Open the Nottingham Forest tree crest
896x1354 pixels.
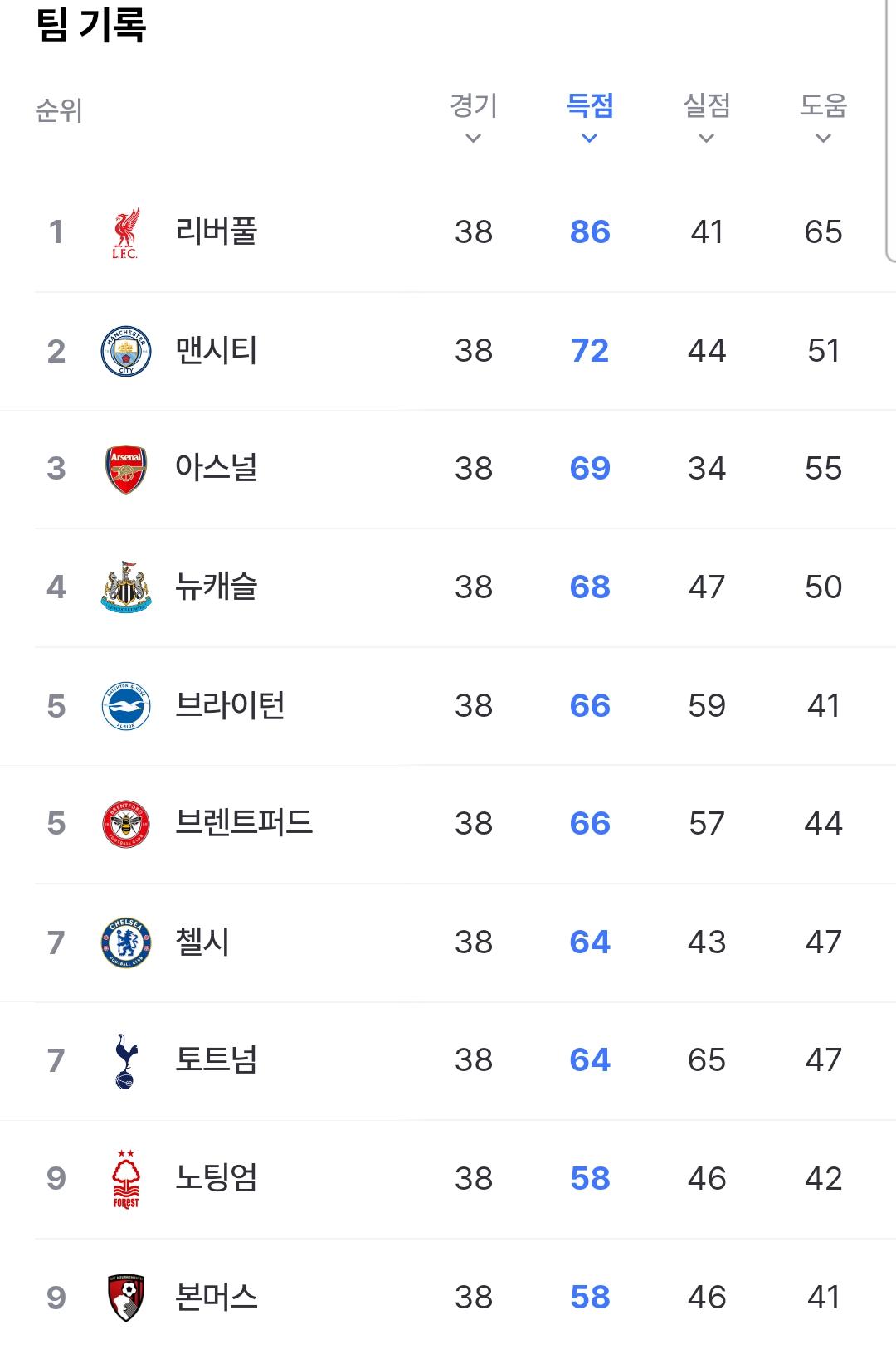click(126, 1179)
